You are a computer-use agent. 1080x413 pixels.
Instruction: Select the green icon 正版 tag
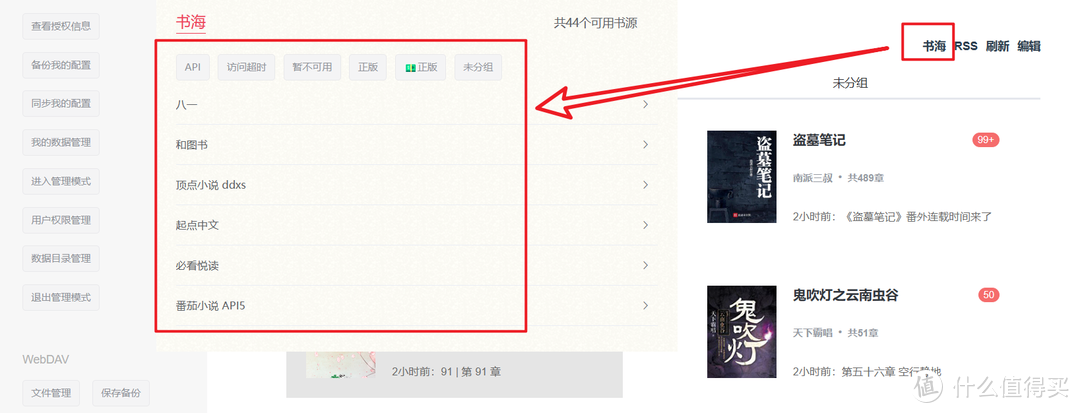tap(421, 67)
